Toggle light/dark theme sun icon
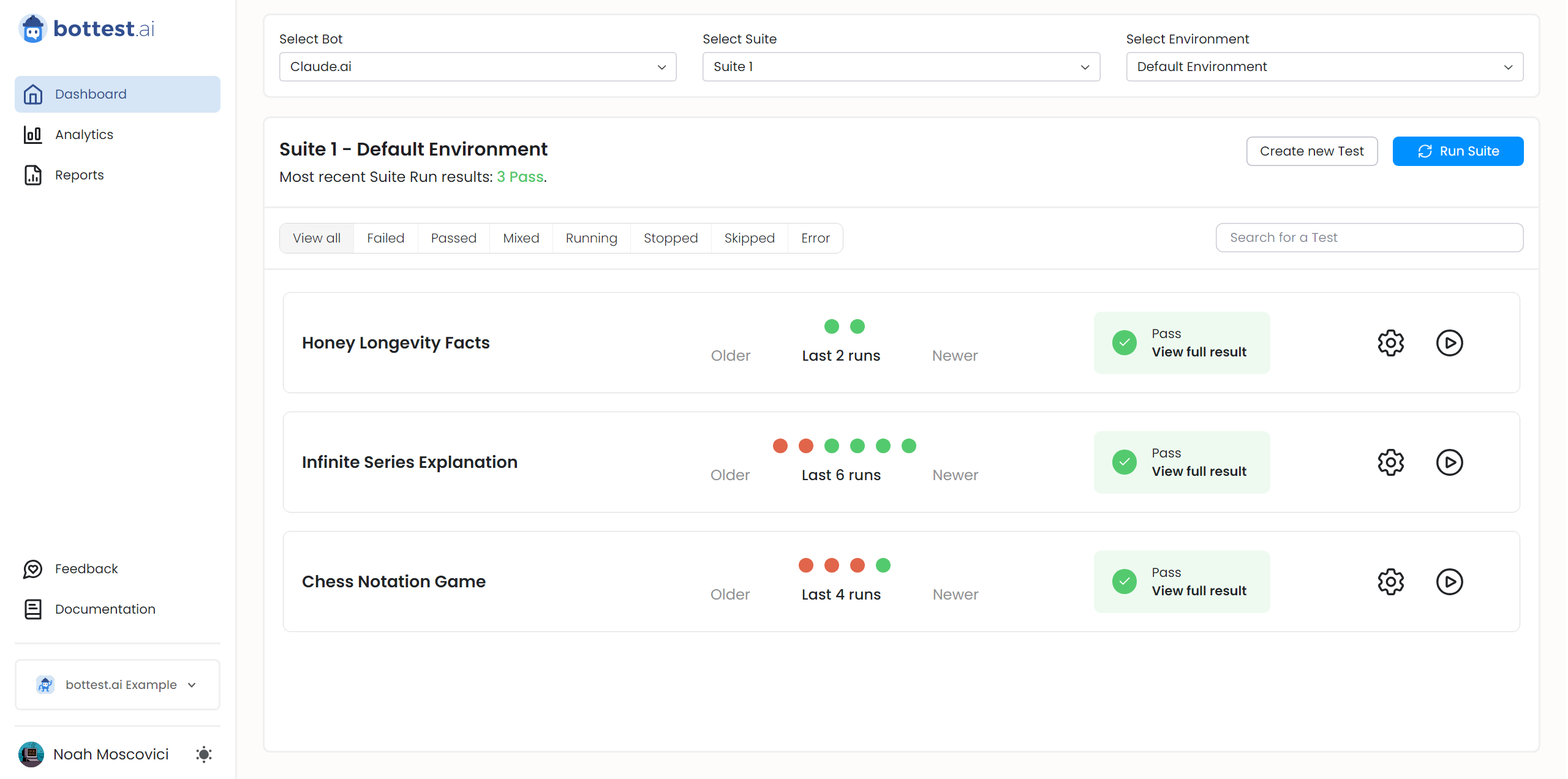Image resolution: width=1568 pixels, height=779 pixels. click(x=204, y=754)
